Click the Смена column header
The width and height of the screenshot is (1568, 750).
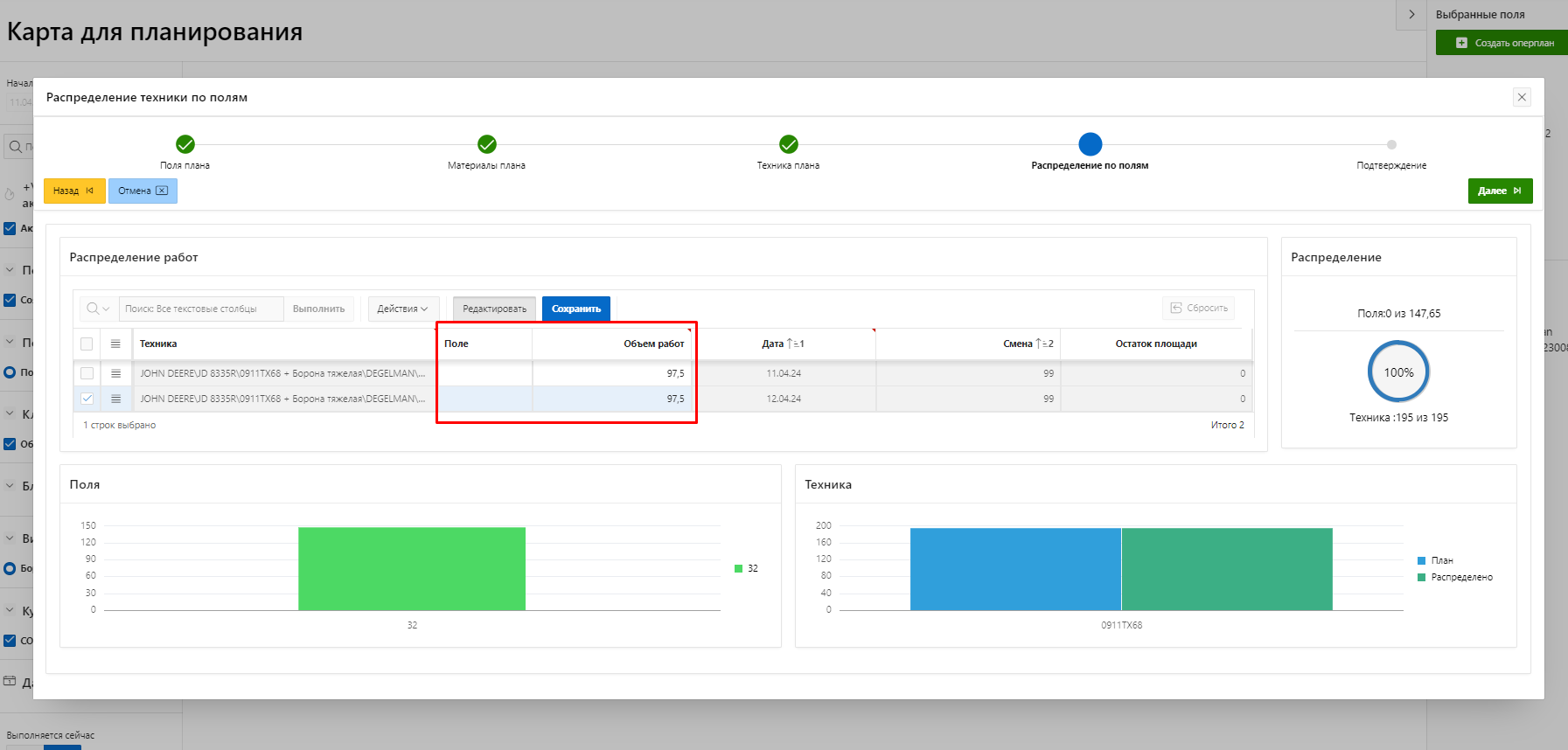1018,344
